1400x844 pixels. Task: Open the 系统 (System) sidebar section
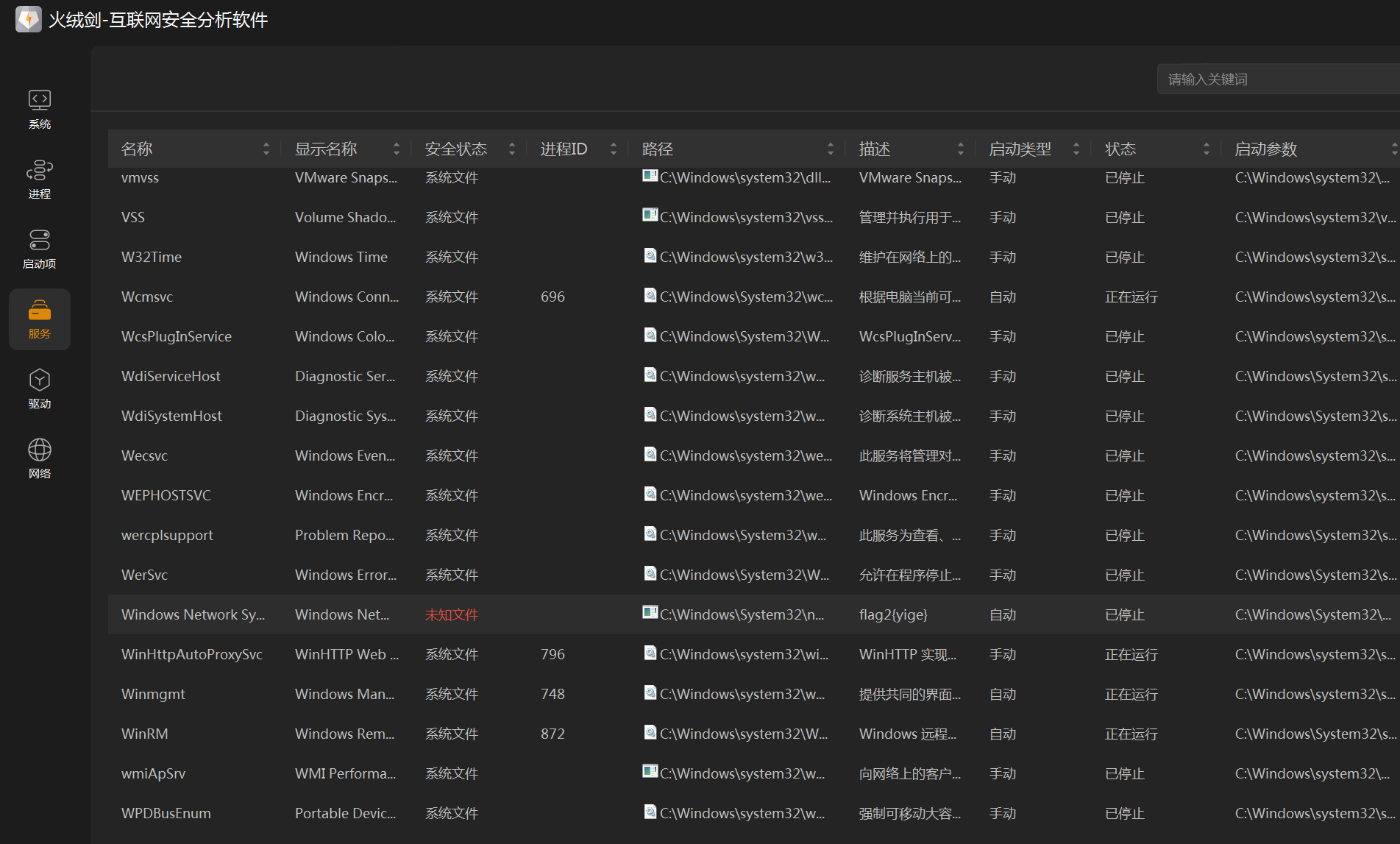click(x=40, y=109)
